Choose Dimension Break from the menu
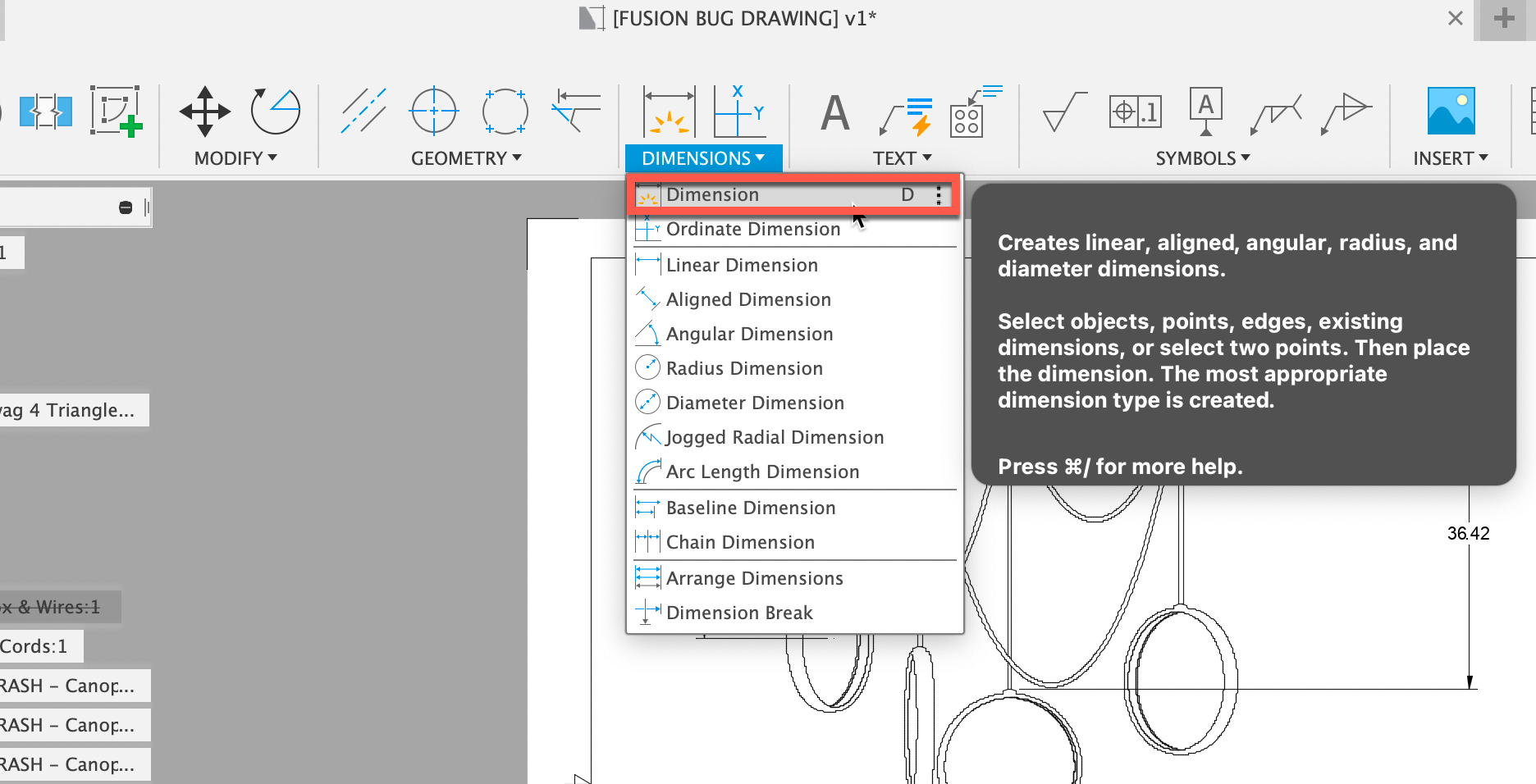This screenshot has height=784, width=1536. (795, 613)
